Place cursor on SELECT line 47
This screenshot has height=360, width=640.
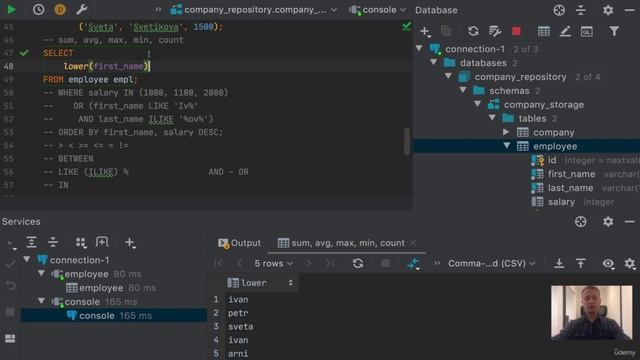(x=58, y=53)
